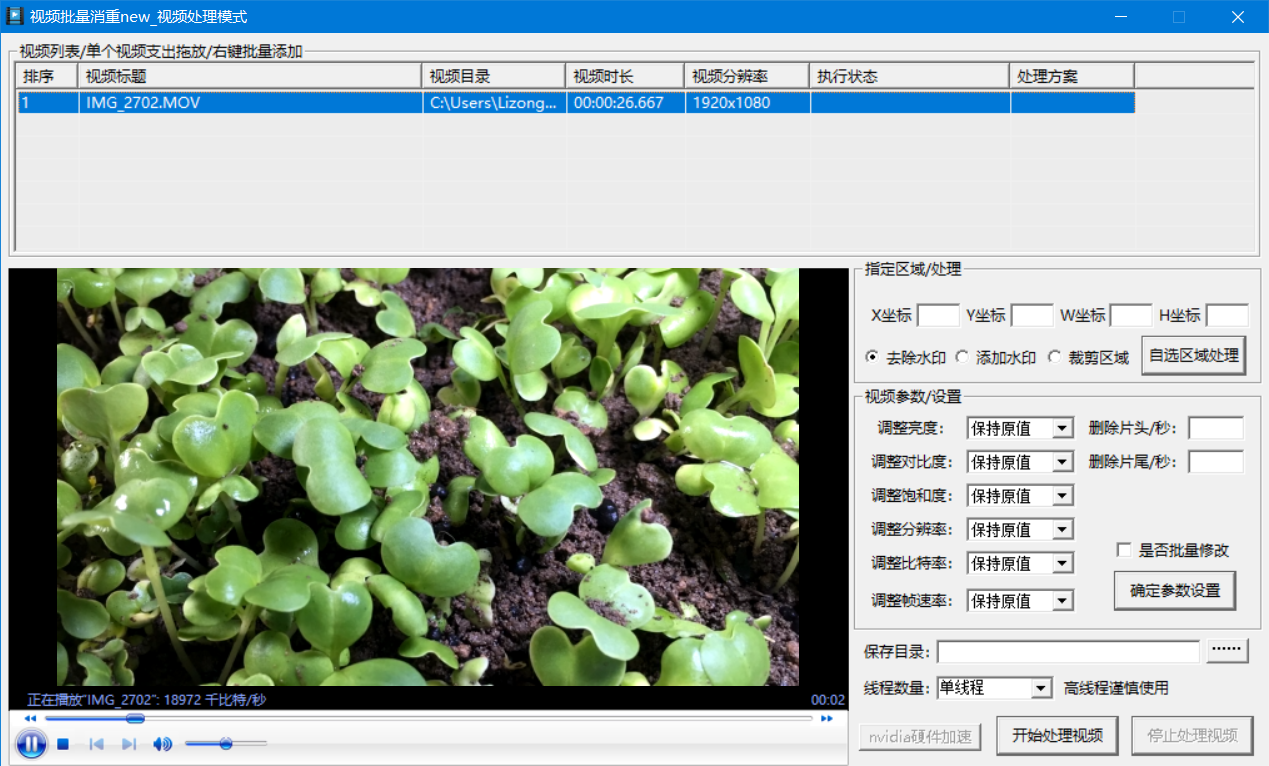
Task: Browse the save directory with the …… button
Action: pyautogui.click(x=1228, y=650)
